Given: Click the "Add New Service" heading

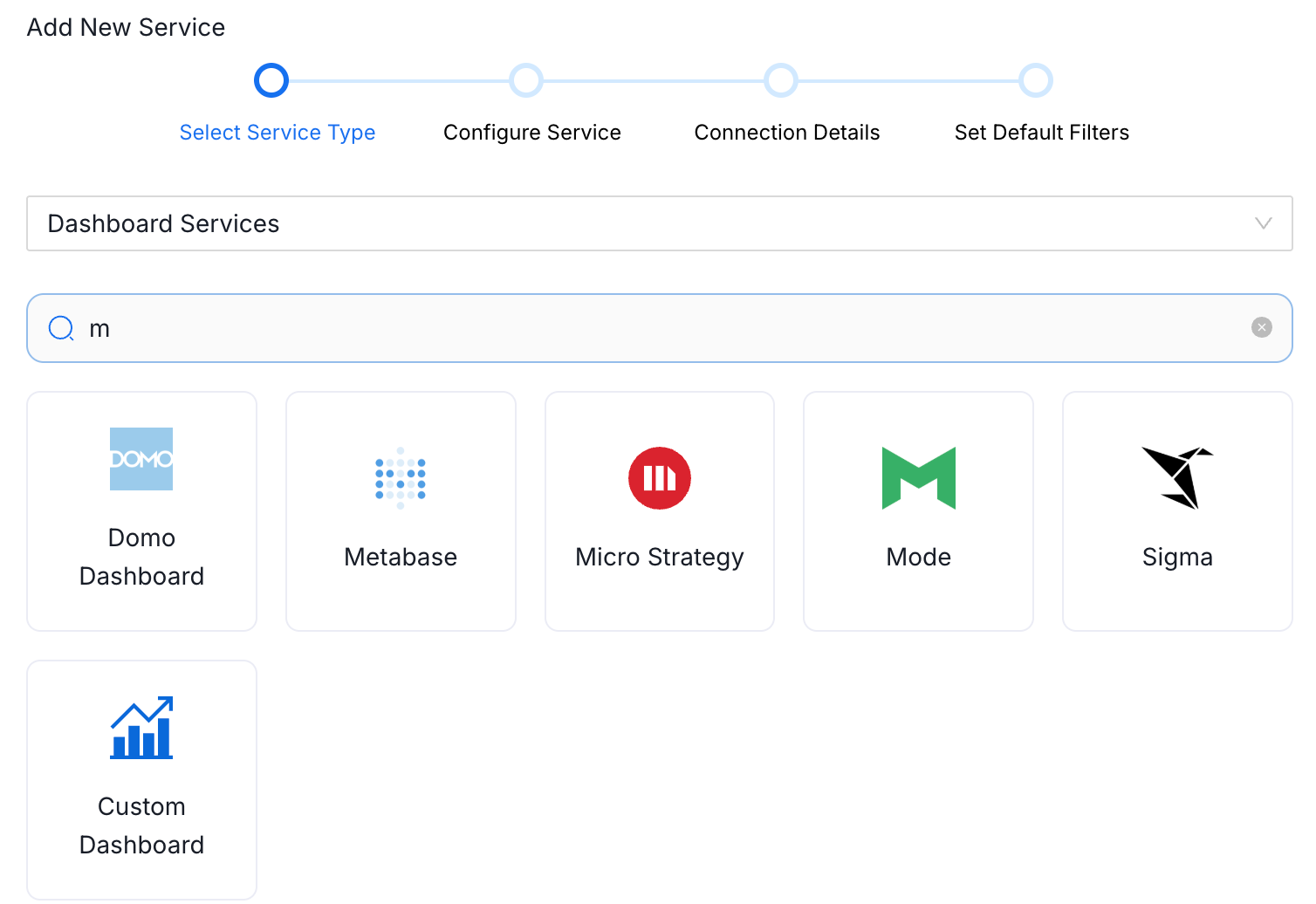Looking at the screenshot, I should pos(126,27).
